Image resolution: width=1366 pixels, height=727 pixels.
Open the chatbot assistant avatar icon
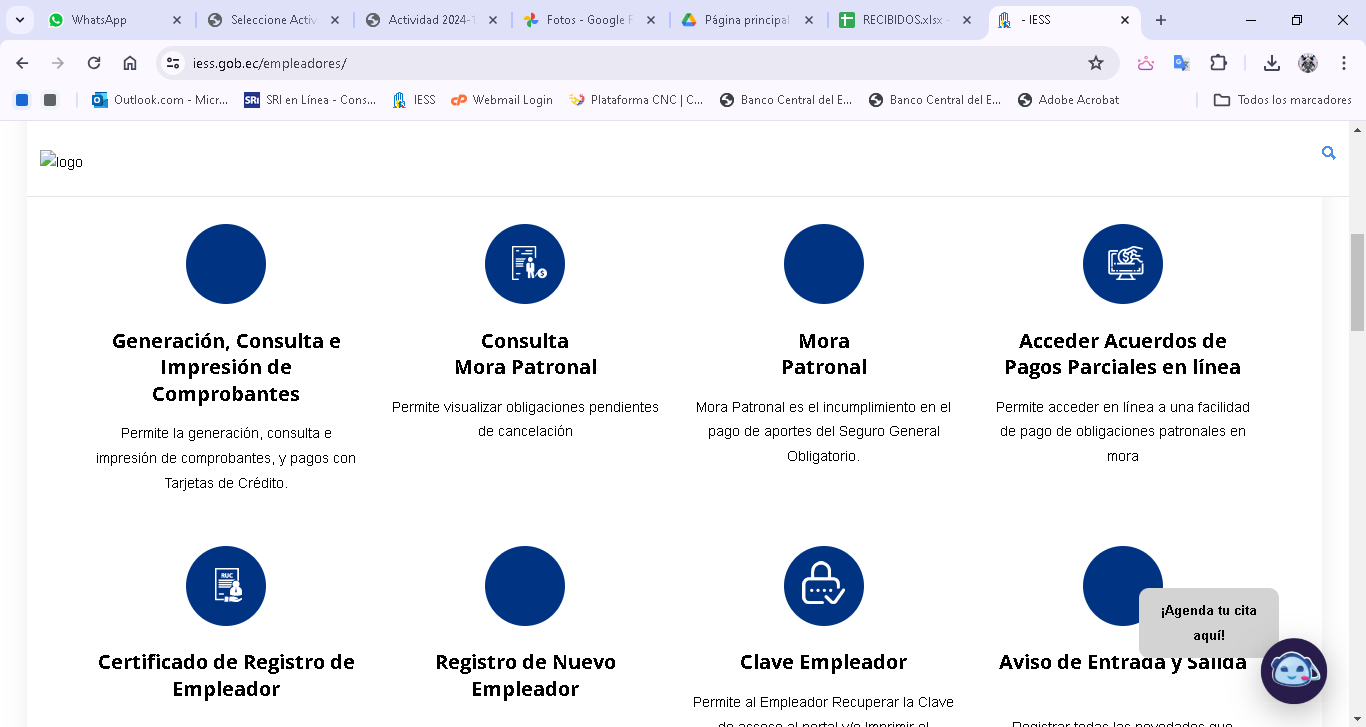(1294, 671)
